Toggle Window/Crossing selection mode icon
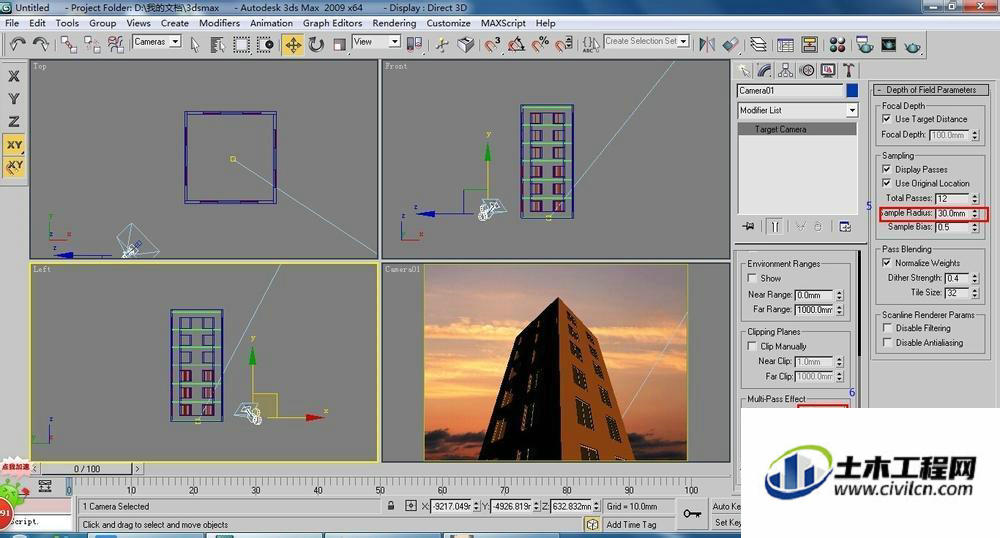This screenshot has width=1000, height=538. coord(265,44)
